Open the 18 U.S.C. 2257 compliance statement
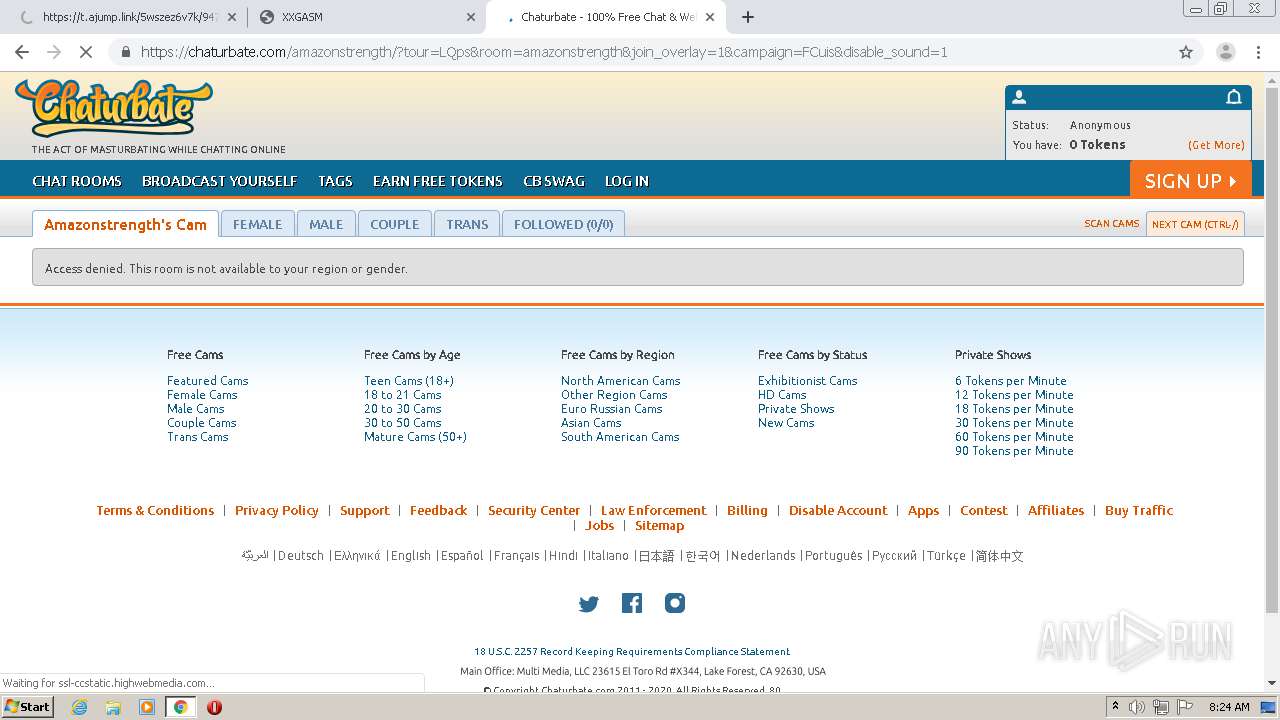 pyautogui.click(x=632, y=651)
